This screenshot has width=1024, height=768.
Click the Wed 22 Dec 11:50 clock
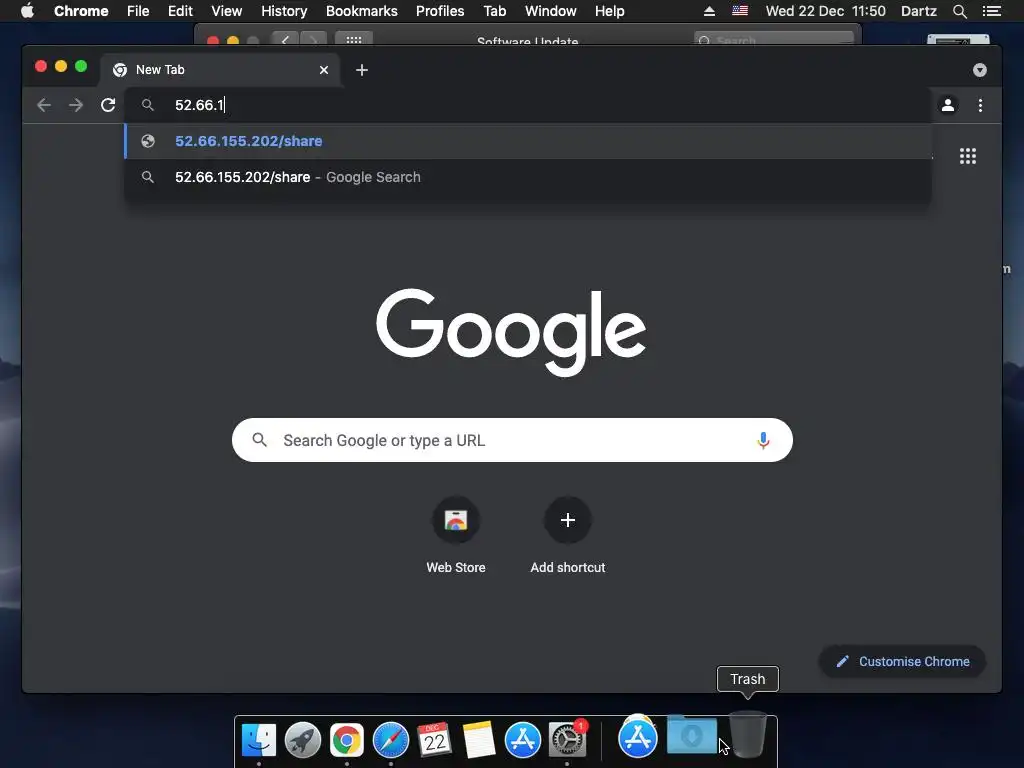tap(825, 11)
